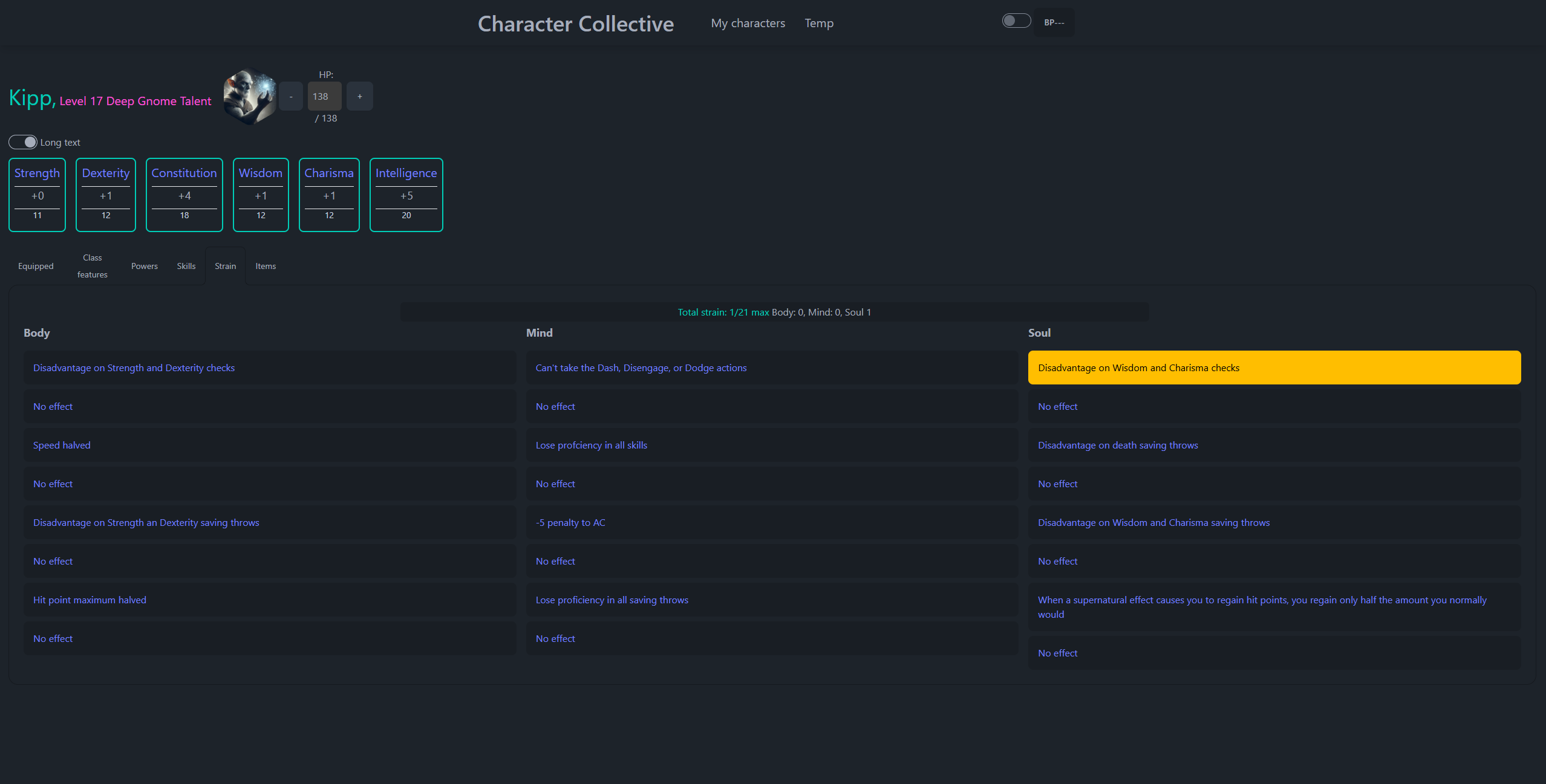Click the BP--- button in the header

[x=1054, y=22]
